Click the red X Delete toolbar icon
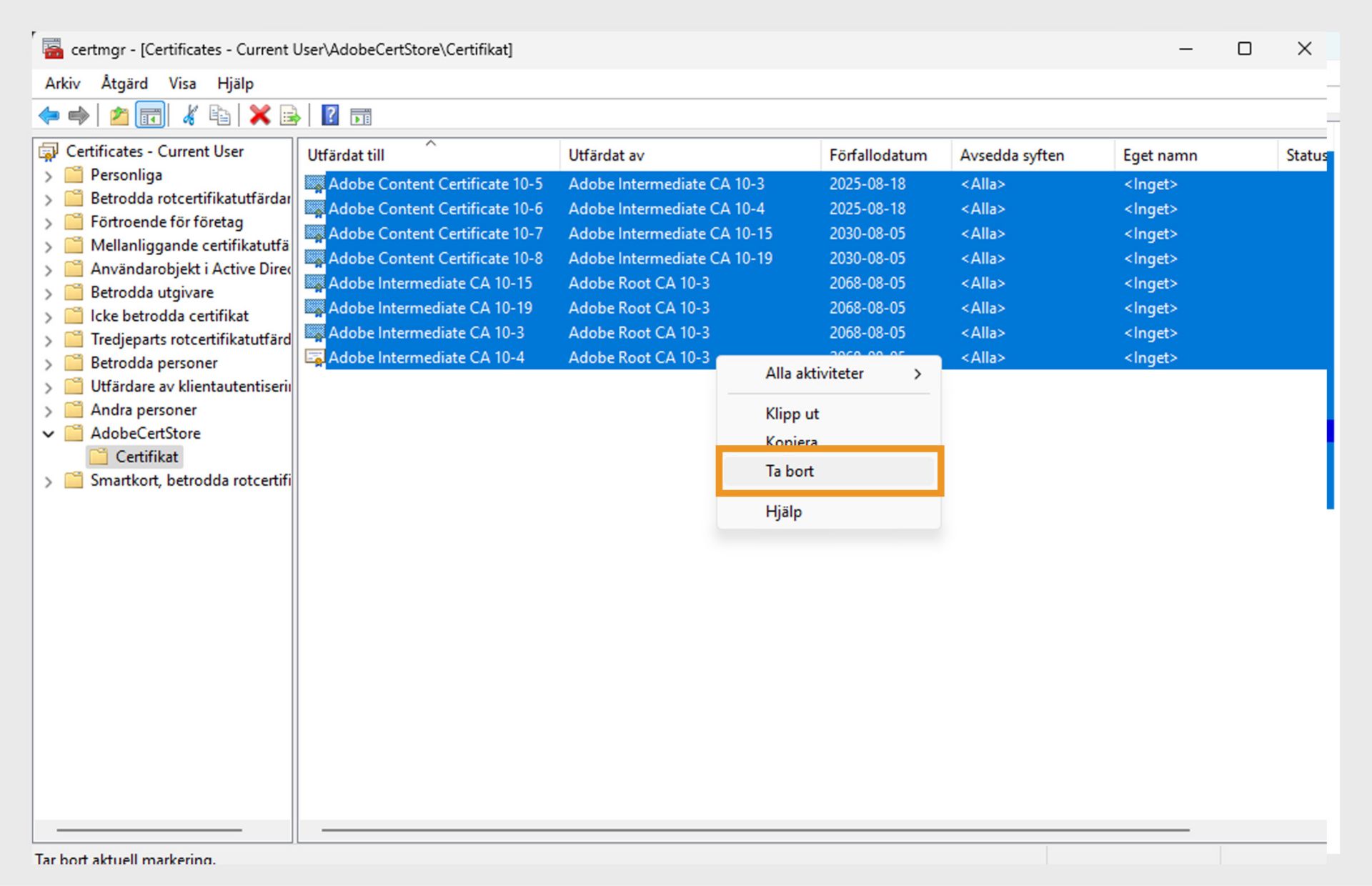Image resolution: width=1372 pixels, height=886 pixels. pyautogui.click(x=259, y=115)
